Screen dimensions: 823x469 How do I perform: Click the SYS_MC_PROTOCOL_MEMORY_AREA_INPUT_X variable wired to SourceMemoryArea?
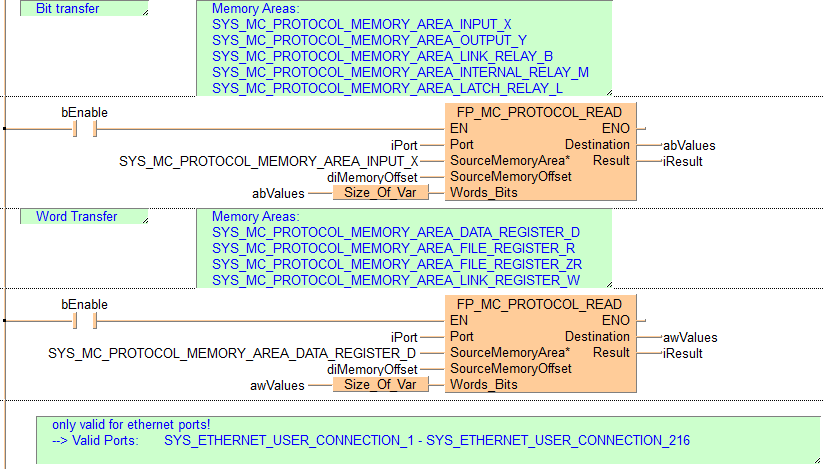(x=268, y=161)
